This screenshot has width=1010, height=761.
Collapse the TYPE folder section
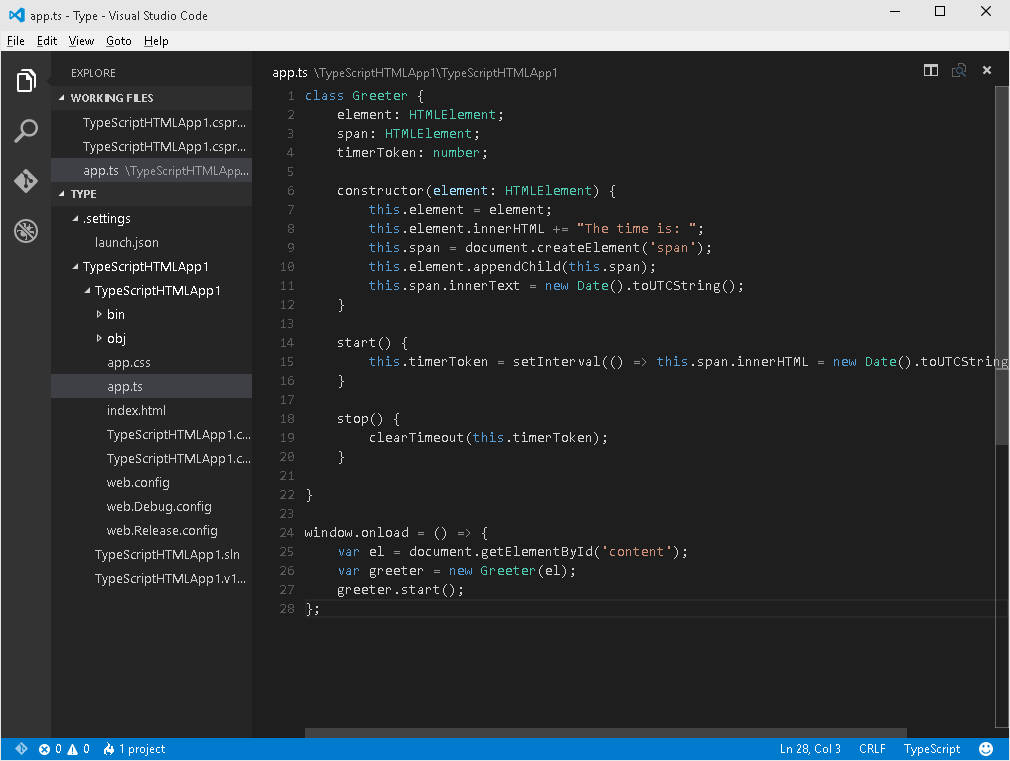click(x=62, y=194)
